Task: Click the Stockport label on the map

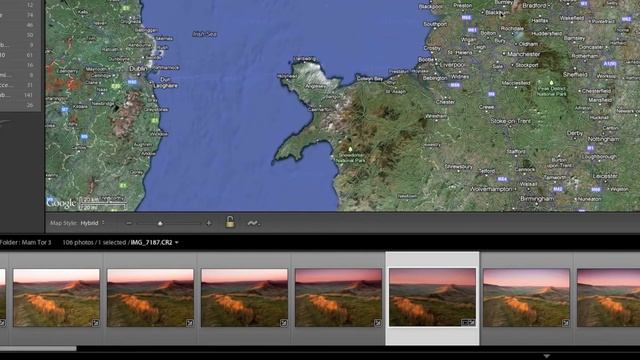Action: 527,65
